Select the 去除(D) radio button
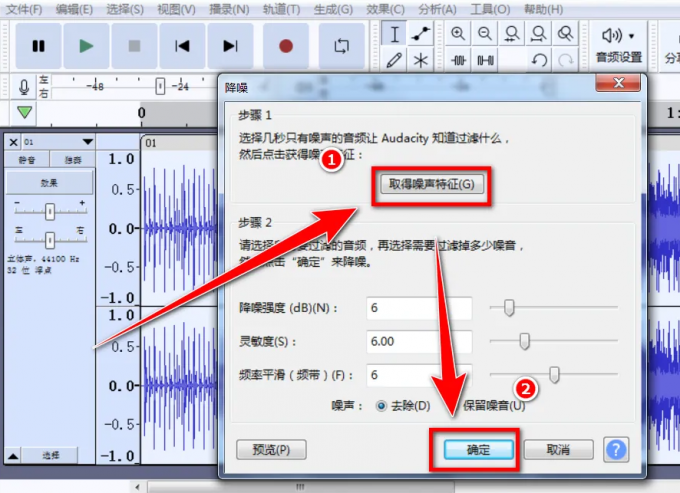 (x=381, y=406)
